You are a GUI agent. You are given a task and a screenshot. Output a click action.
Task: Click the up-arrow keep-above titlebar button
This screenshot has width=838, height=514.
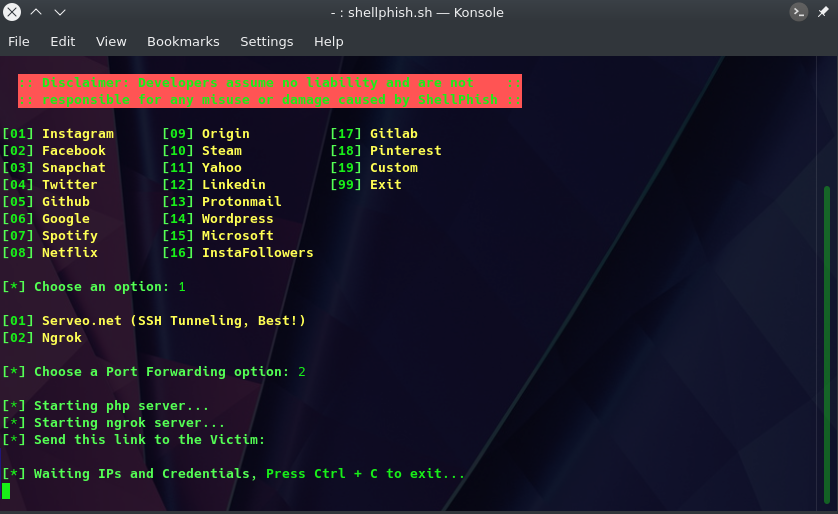36,12
